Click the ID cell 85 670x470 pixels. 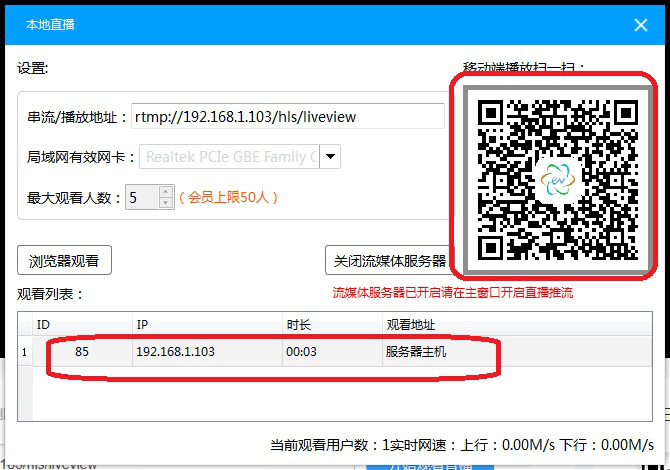(x=82, y=352)
